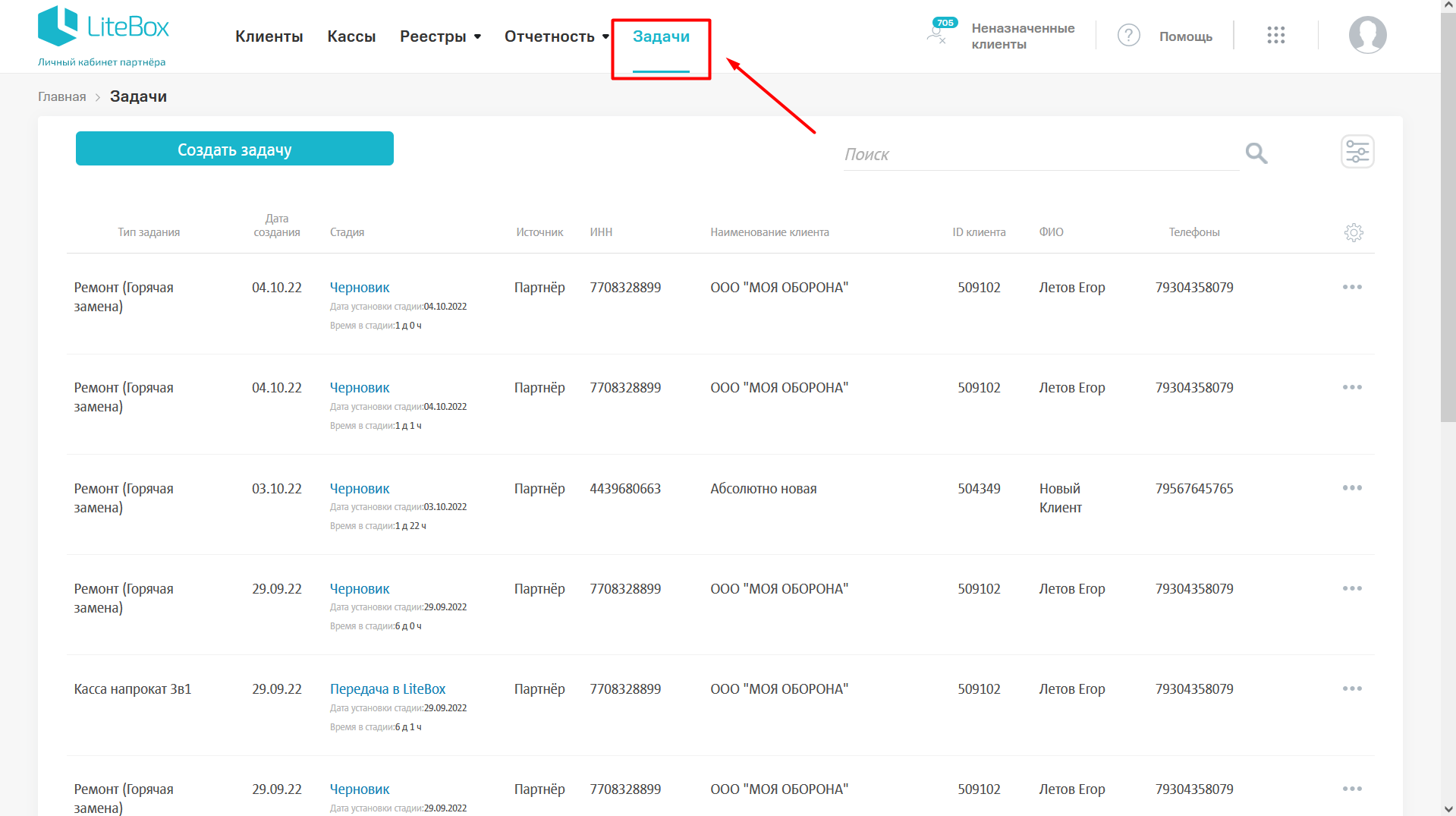Image resolution: width=1456 pixels, height=816 pixels.
Task: Open actions menu for Касса напрокат 3в1 task
Action: 1352,688
